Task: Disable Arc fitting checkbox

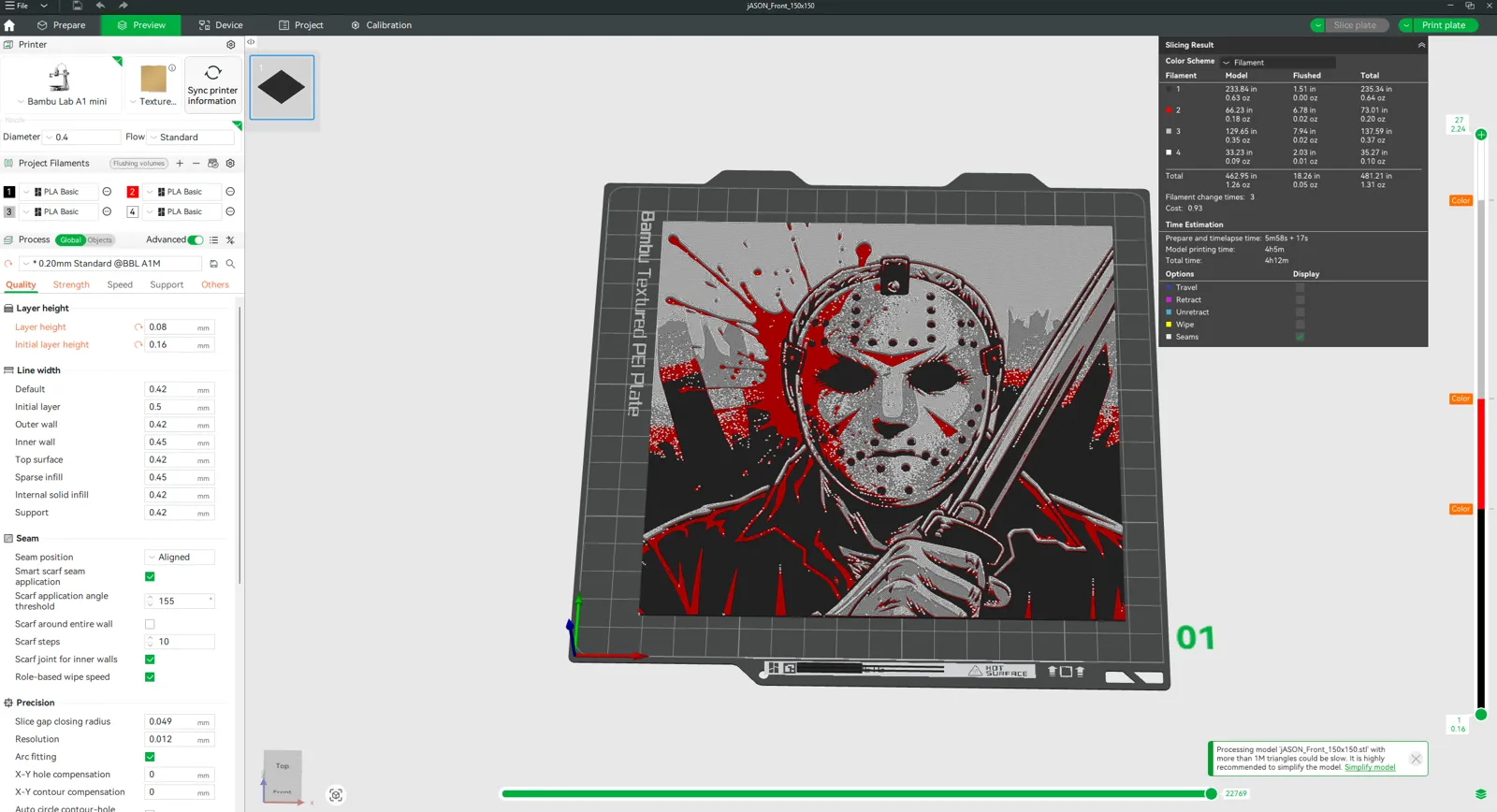Action: click(150, 757)
